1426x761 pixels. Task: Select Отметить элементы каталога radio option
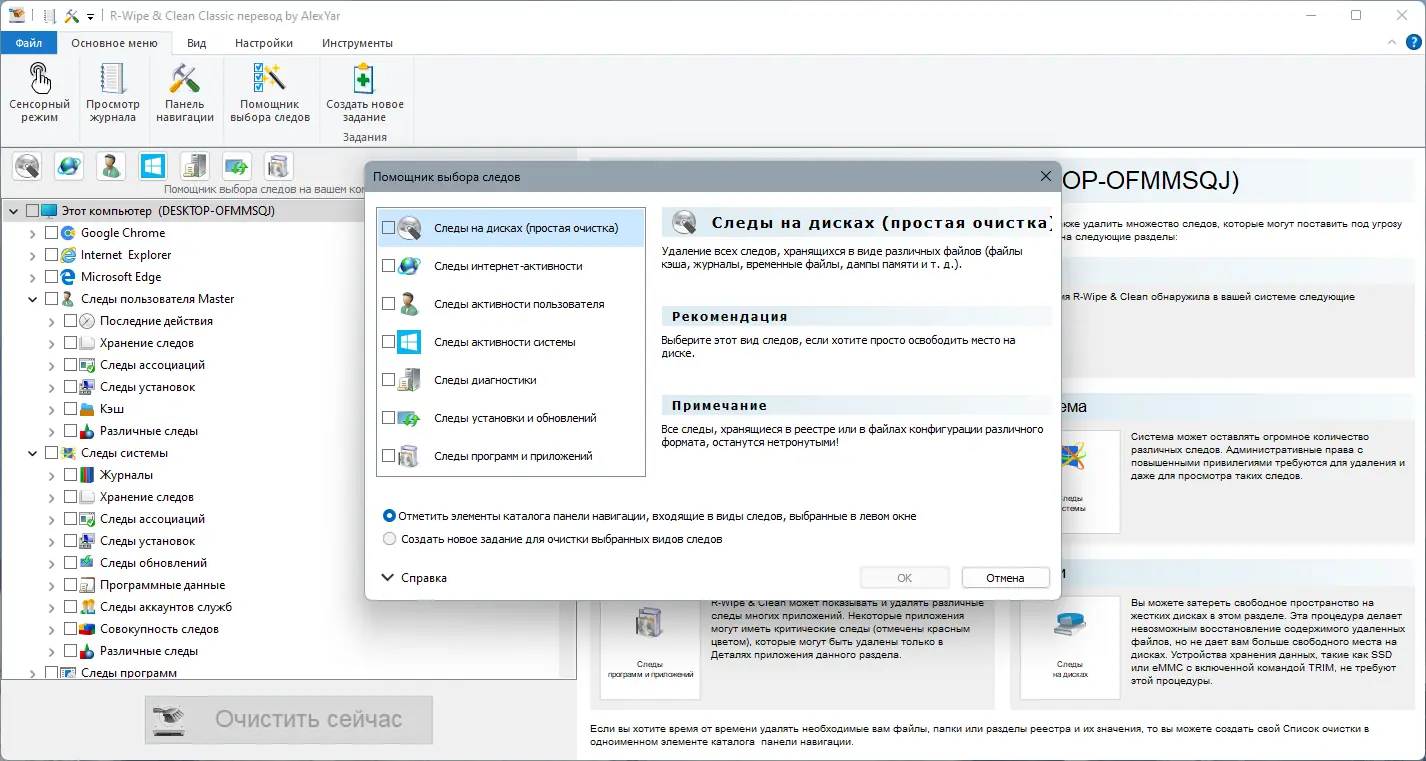[390, 516]
